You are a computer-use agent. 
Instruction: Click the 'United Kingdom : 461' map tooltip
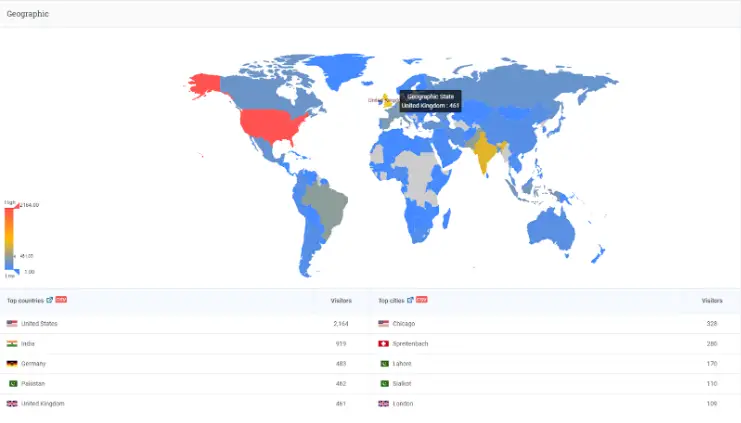coord(430,101)
